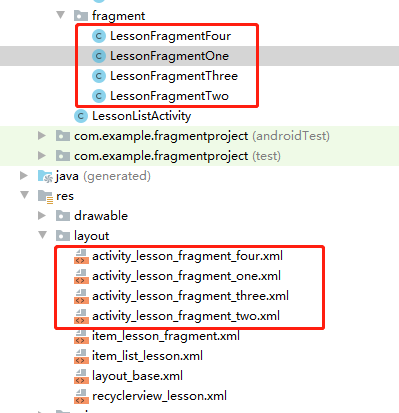
Task: Click class icon of LessonFragmentTwo
Action: tap(99, 96)
